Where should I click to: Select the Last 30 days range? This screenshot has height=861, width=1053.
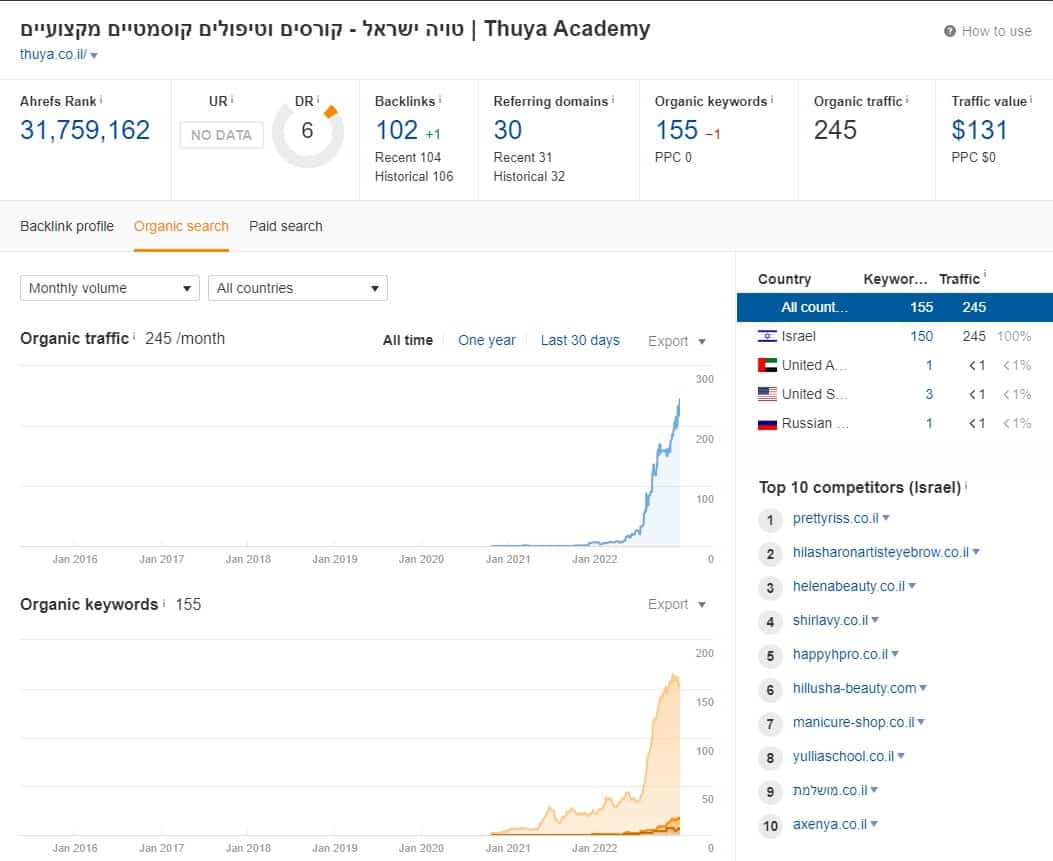point(580,341)
